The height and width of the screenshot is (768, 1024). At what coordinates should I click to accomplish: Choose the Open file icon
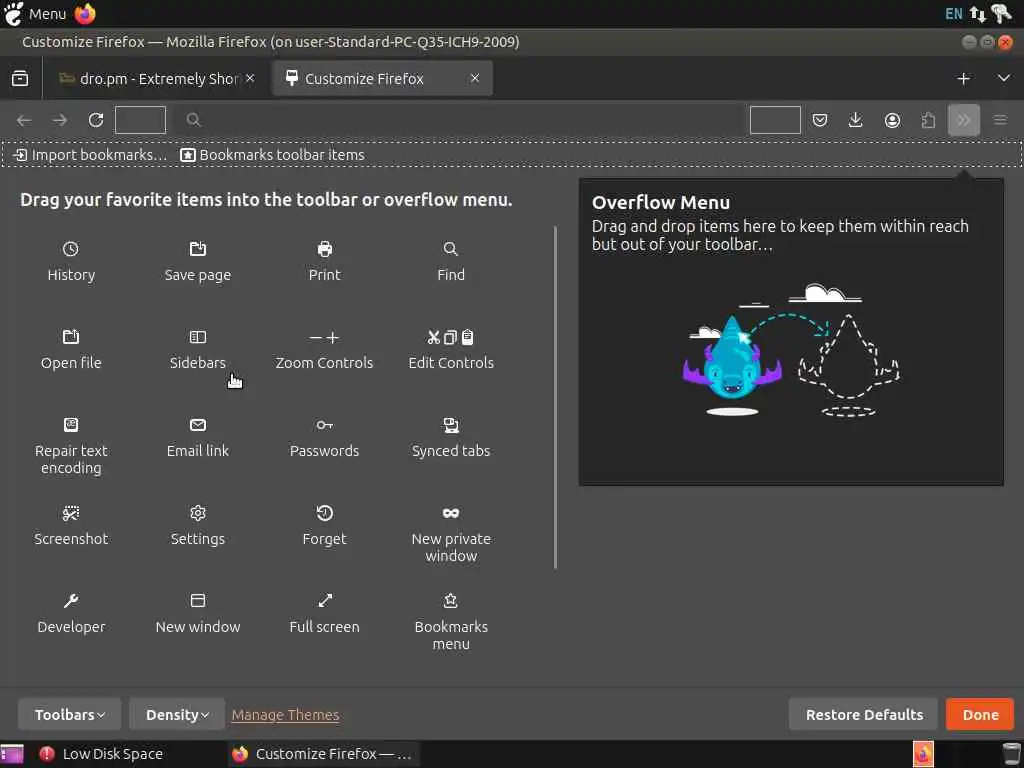[71, 337]
